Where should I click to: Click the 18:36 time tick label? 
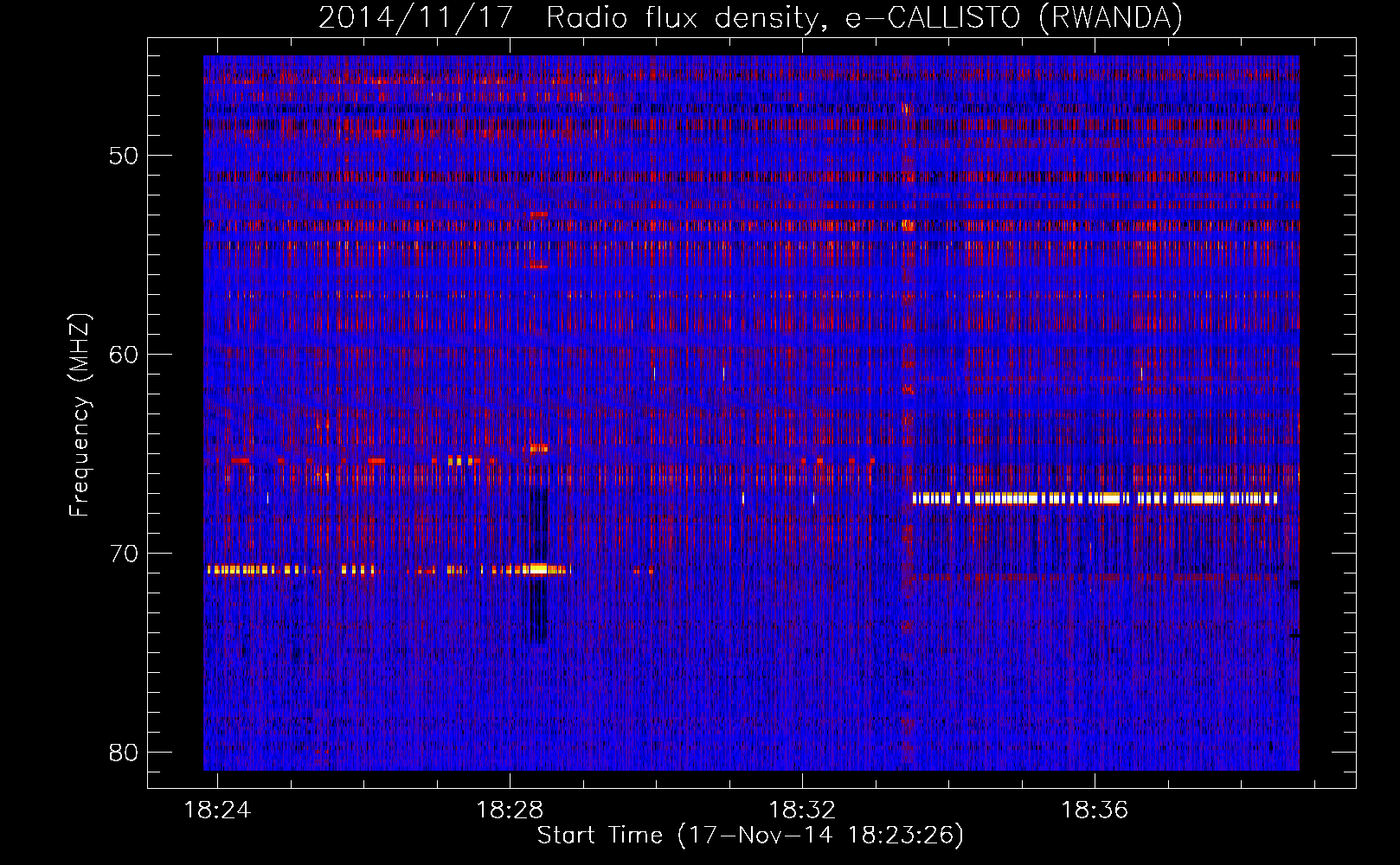pyautogui.click(x=1095, y=810)
